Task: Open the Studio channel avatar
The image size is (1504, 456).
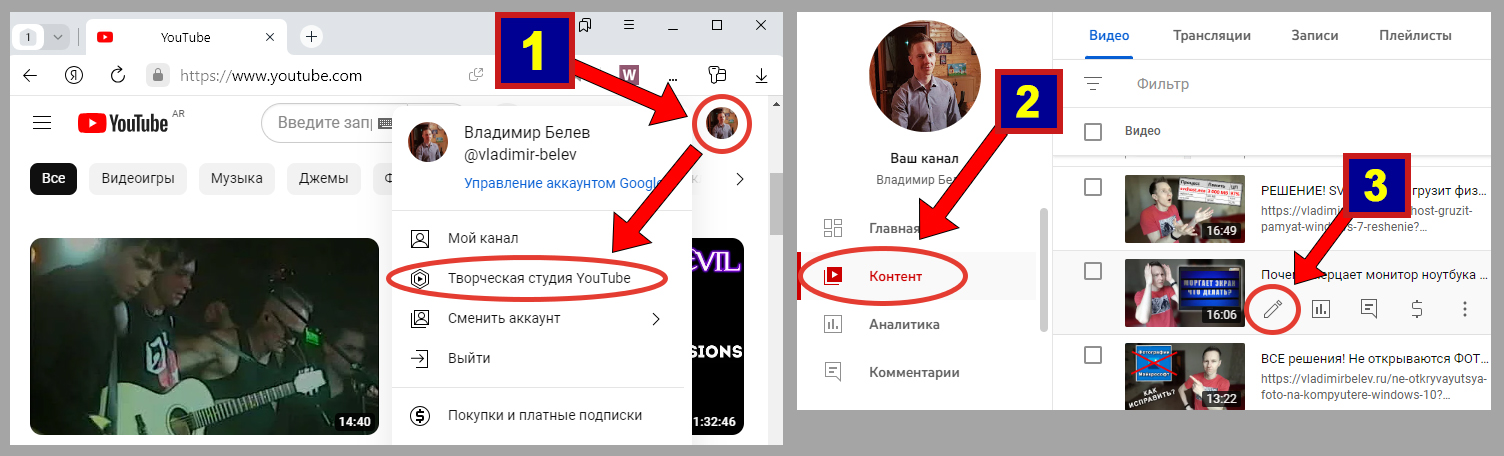Action: [924, 75]
